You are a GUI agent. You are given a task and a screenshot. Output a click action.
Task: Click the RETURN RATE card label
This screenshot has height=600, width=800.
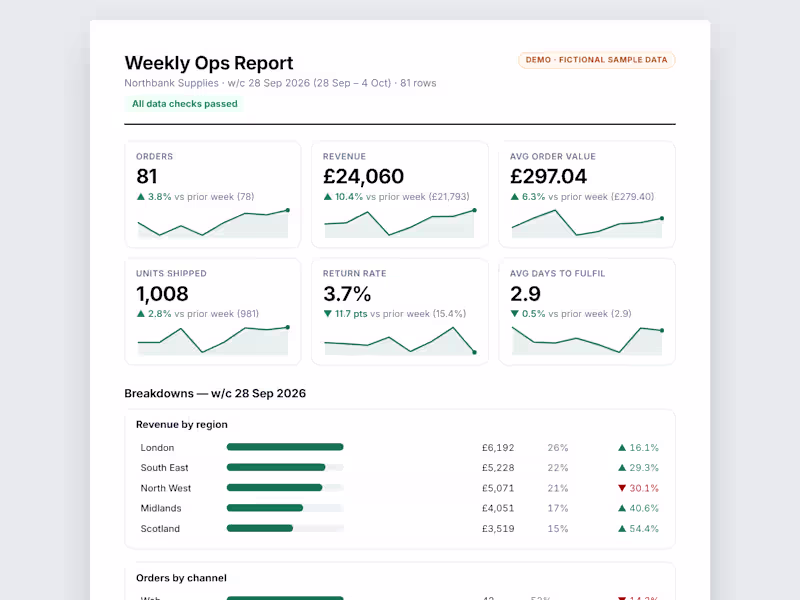355,273
